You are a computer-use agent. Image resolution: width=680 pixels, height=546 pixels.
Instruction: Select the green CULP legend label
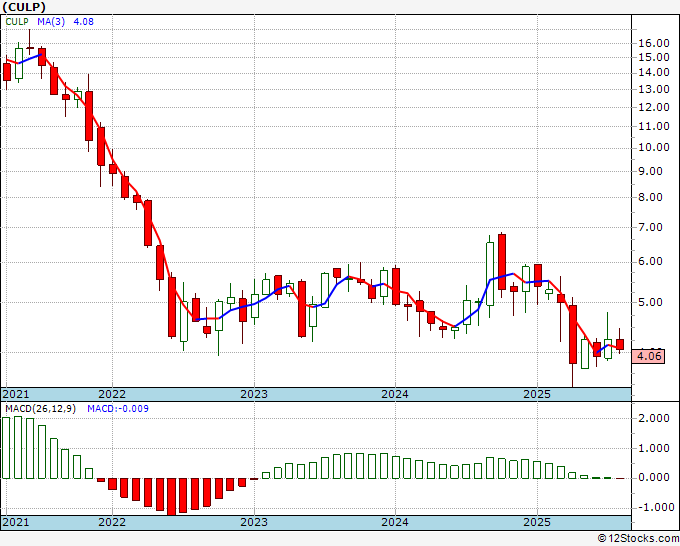(17, 22)
